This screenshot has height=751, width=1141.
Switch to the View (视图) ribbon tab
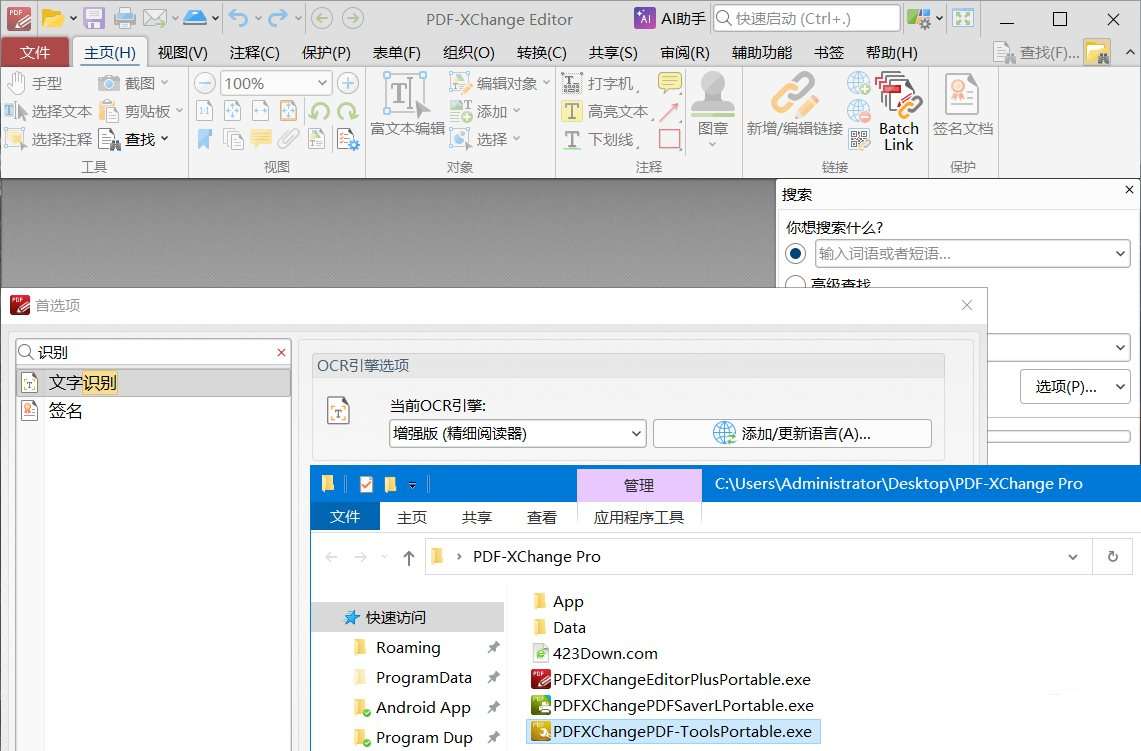click(x=183, y=52)
